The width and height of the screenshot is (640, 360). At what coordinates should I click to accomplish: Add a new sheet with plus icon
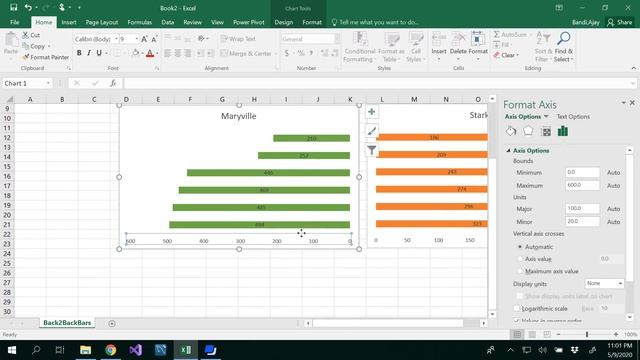[112, 323]
